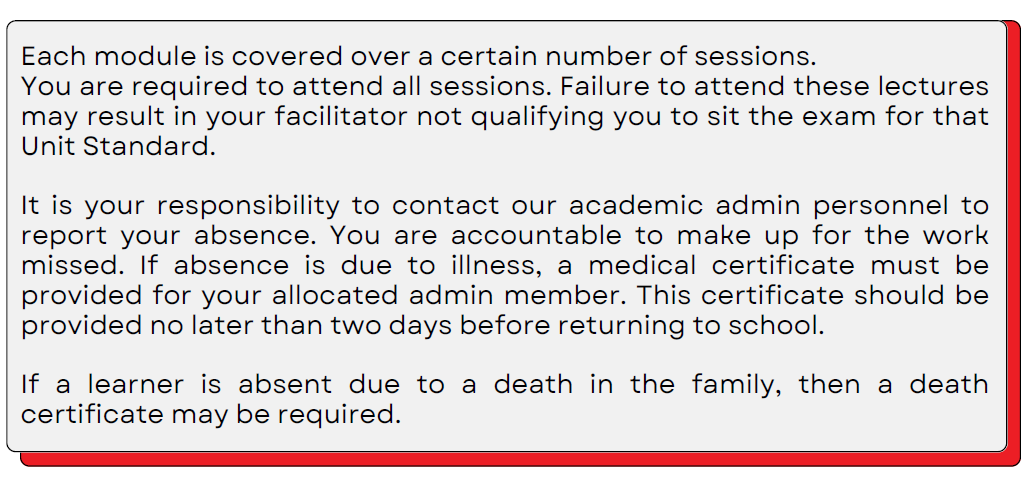Click the text "certificate may be required."

pos(210,415)
